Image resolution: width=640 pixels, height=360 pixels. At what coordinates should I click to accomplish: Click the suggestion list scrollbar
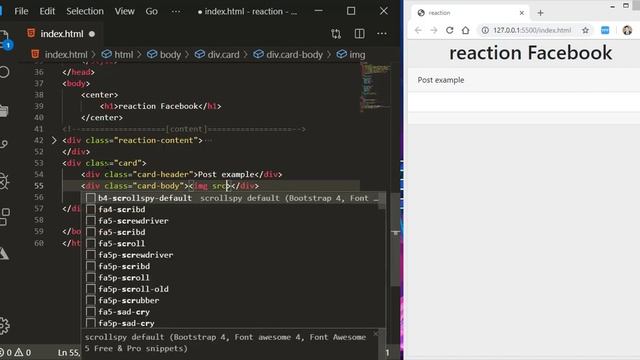coord(382,201)
